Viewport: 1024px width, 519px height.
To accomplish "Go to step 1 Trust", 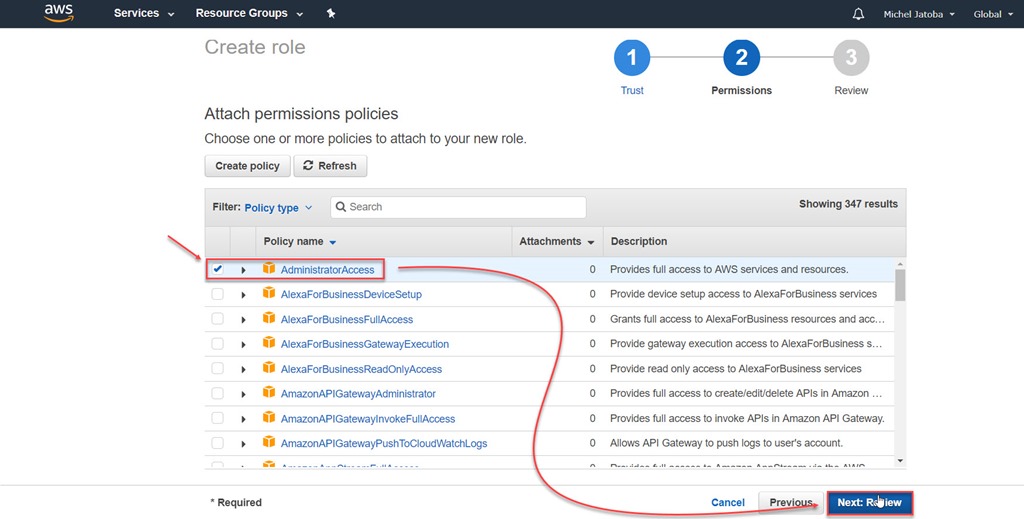I will pos(632,67).
